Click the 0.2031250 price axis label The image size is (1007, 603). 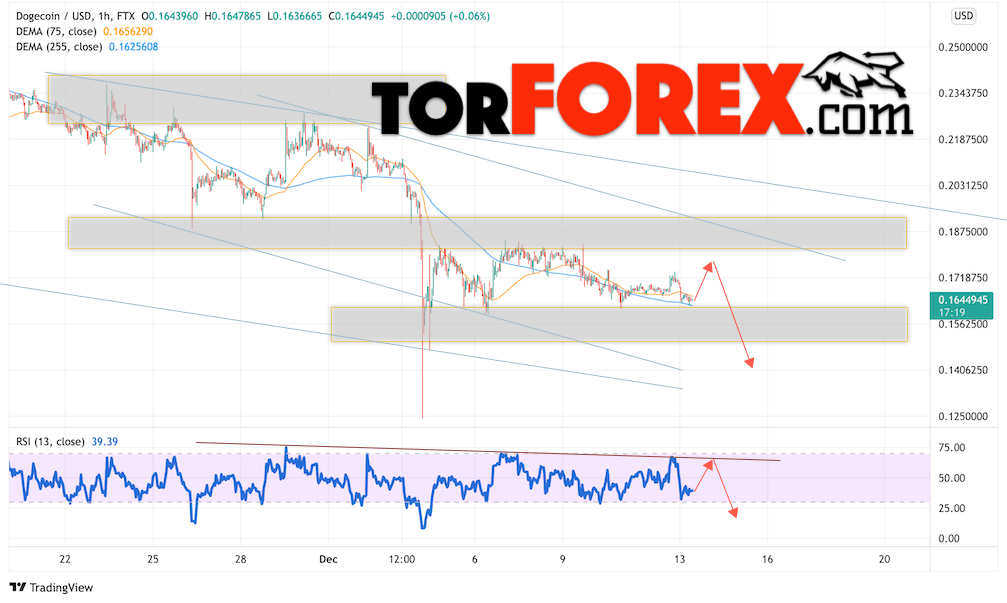(963, 186)
